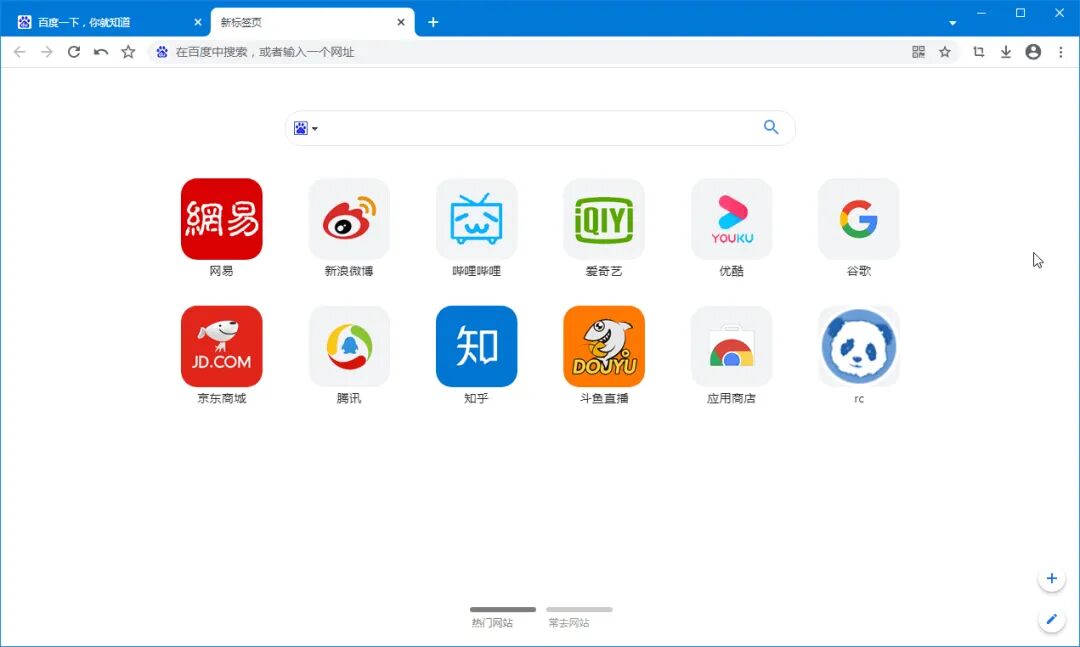The height and width of the screenshot is (647, 1080).
Task: Open the three-dot browser menu
Action: point(1061,52)
